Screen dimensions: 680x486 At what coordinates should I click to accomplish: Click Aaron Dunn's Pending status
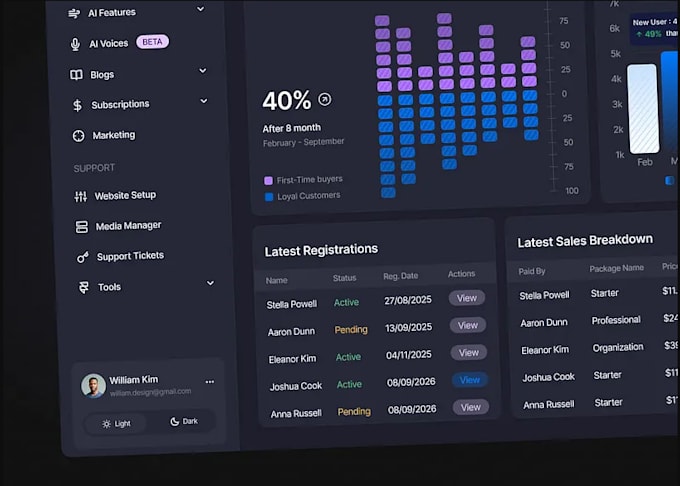coord(351,330)
